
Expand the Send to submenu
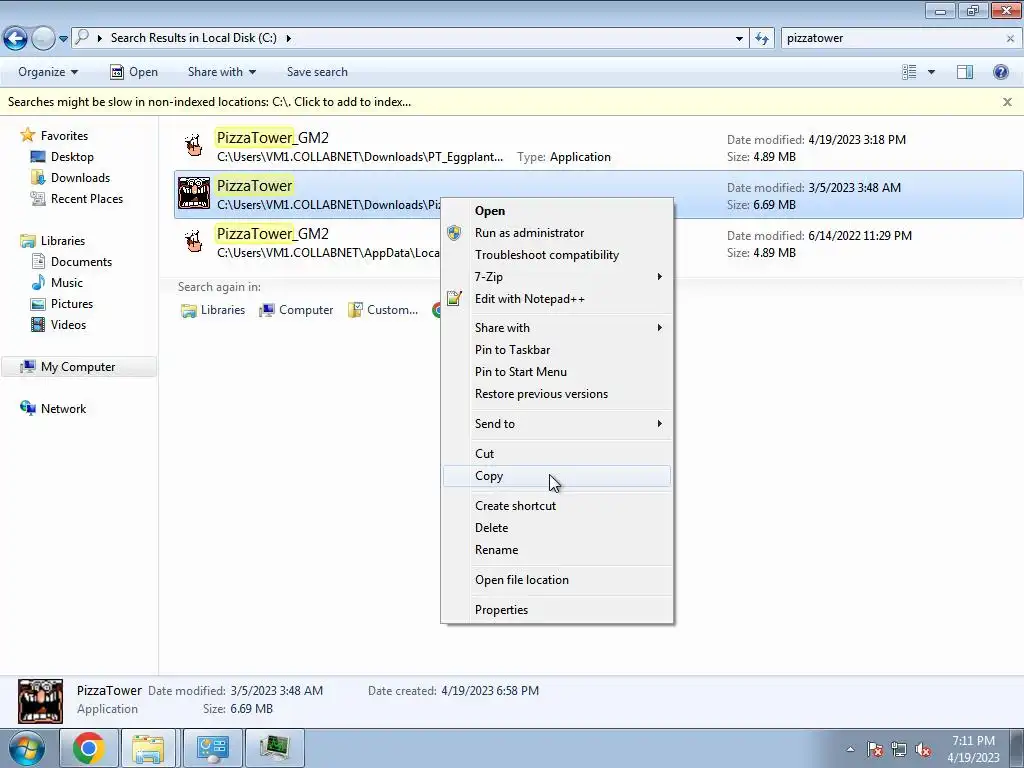point(557,424)
